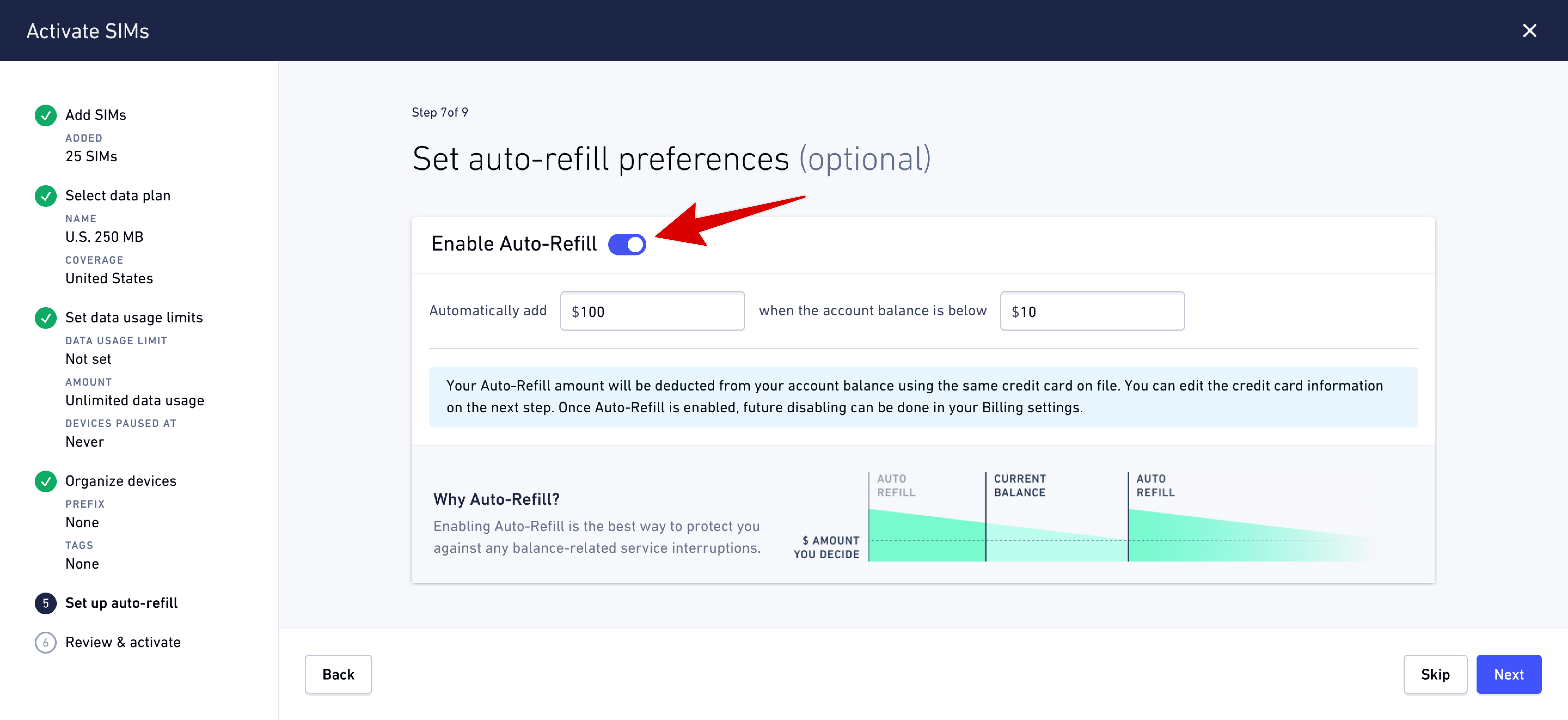Click the "Never" devices paused value
1568x720 pixels.
(85, 442)
